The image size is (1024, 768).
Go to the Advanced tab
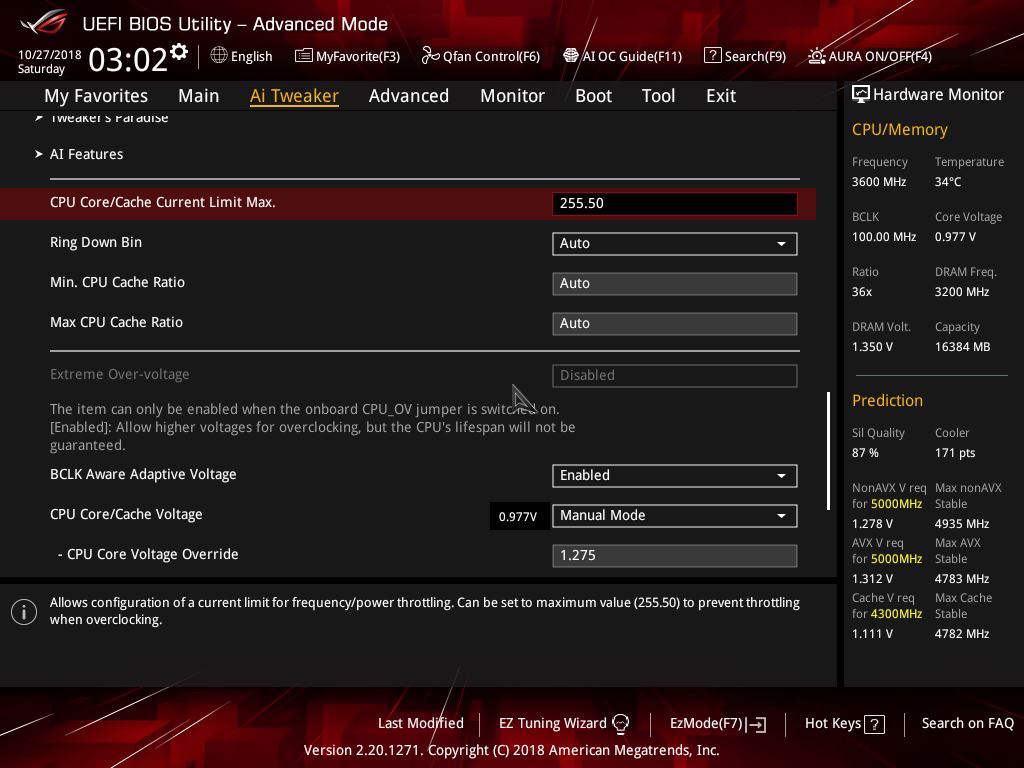[x=409, y=96]
